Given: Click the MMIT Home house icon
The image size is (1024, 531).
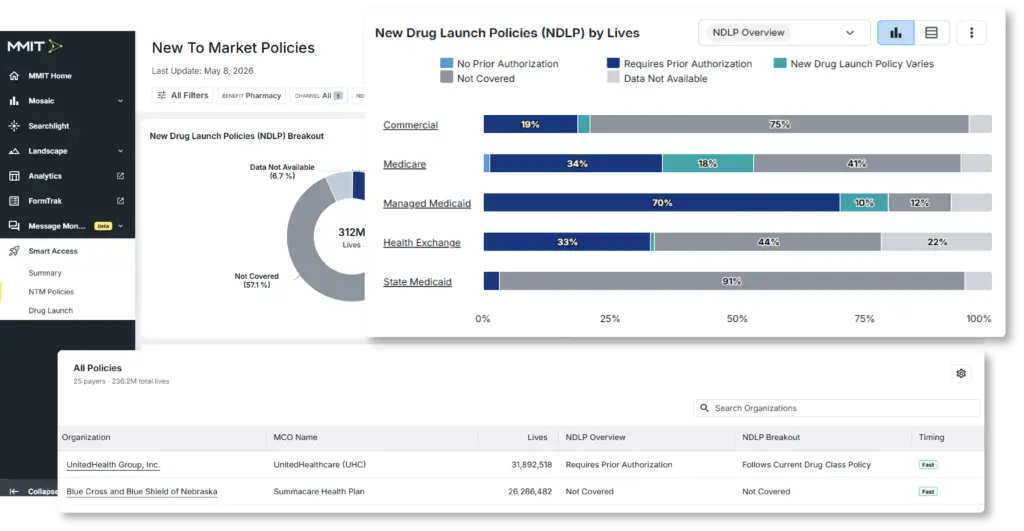Looking at the screenshot, I should click(14, 76).
